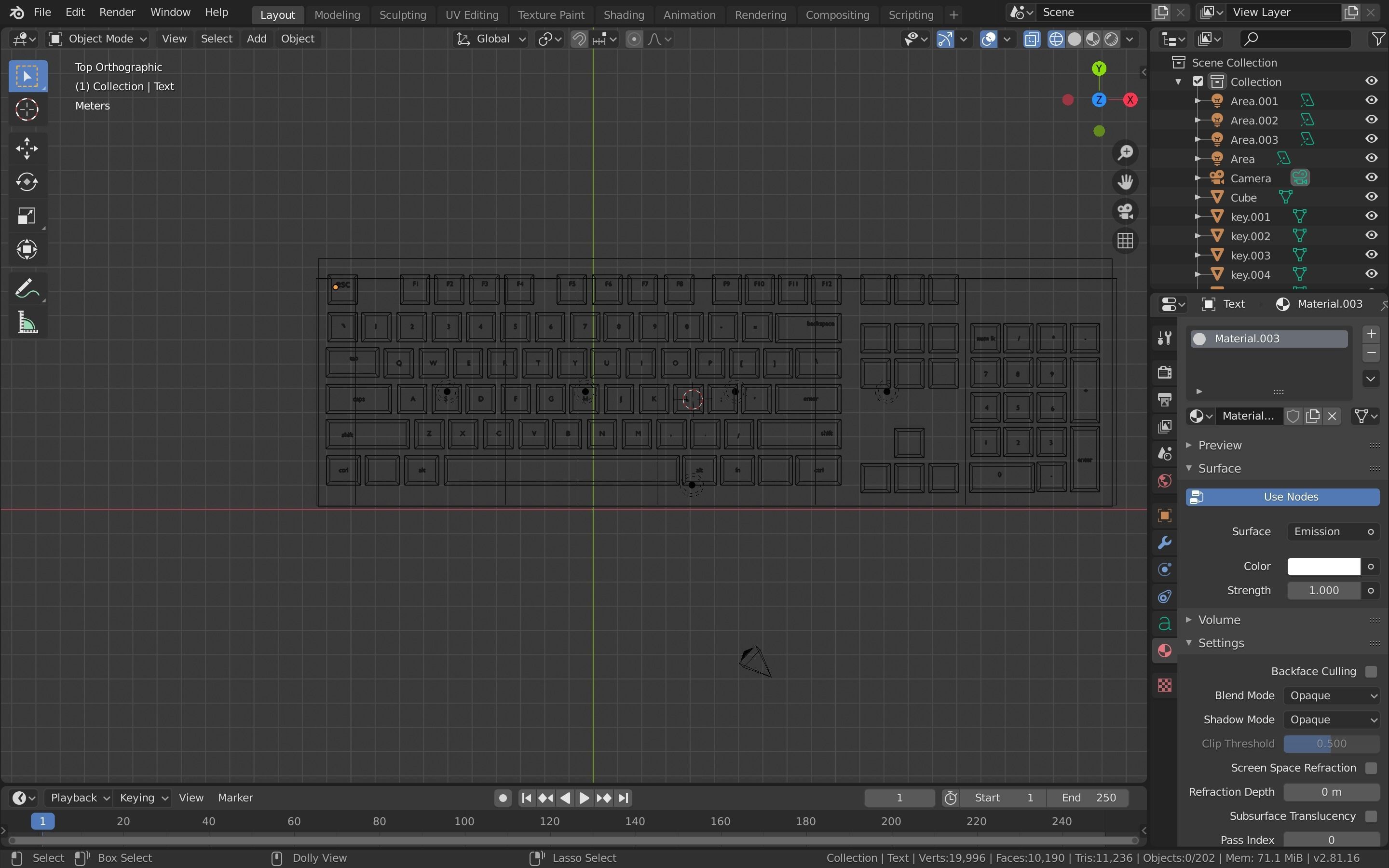
Task: Open Object Constraints properties tab
Action: 1164,597
